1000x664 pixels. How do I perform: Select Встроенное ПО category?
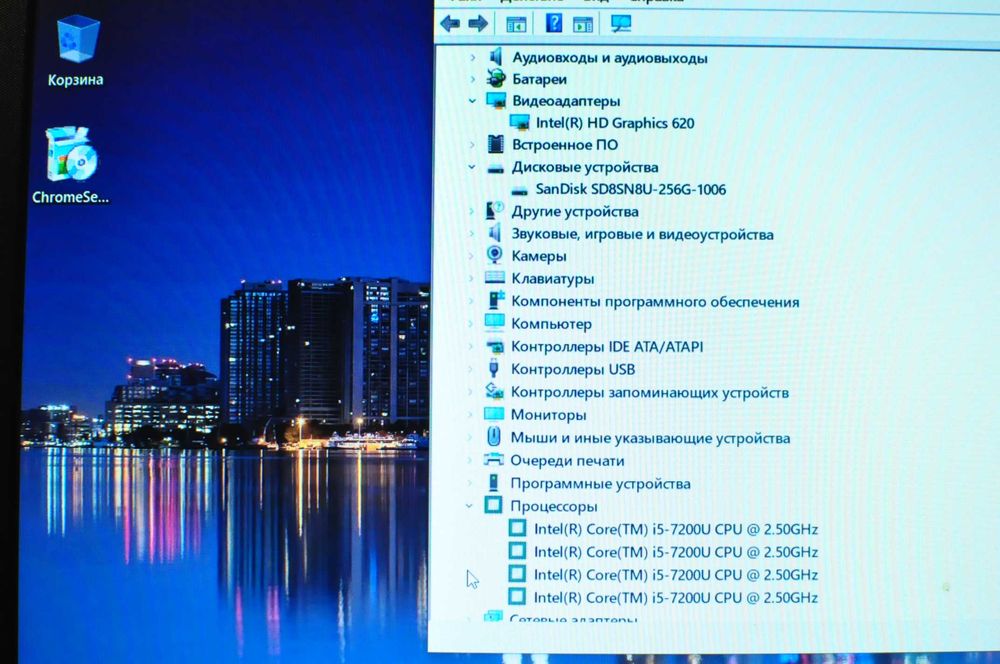click(565, 145)
